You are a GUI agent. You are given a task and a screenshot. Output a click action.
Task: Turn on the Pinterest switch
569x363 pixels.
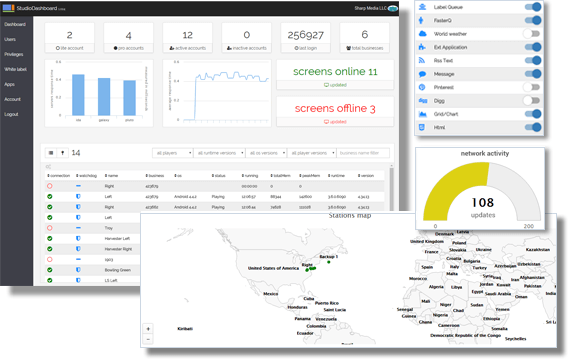532,87
